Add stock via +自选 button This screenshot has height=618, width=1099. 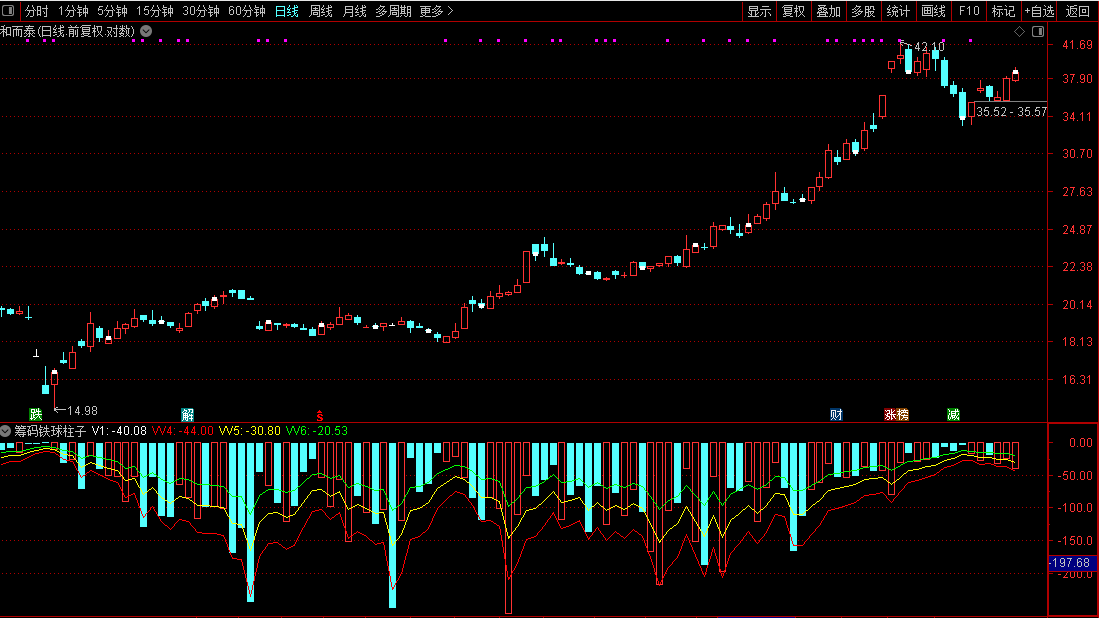tap(1039, 11)
